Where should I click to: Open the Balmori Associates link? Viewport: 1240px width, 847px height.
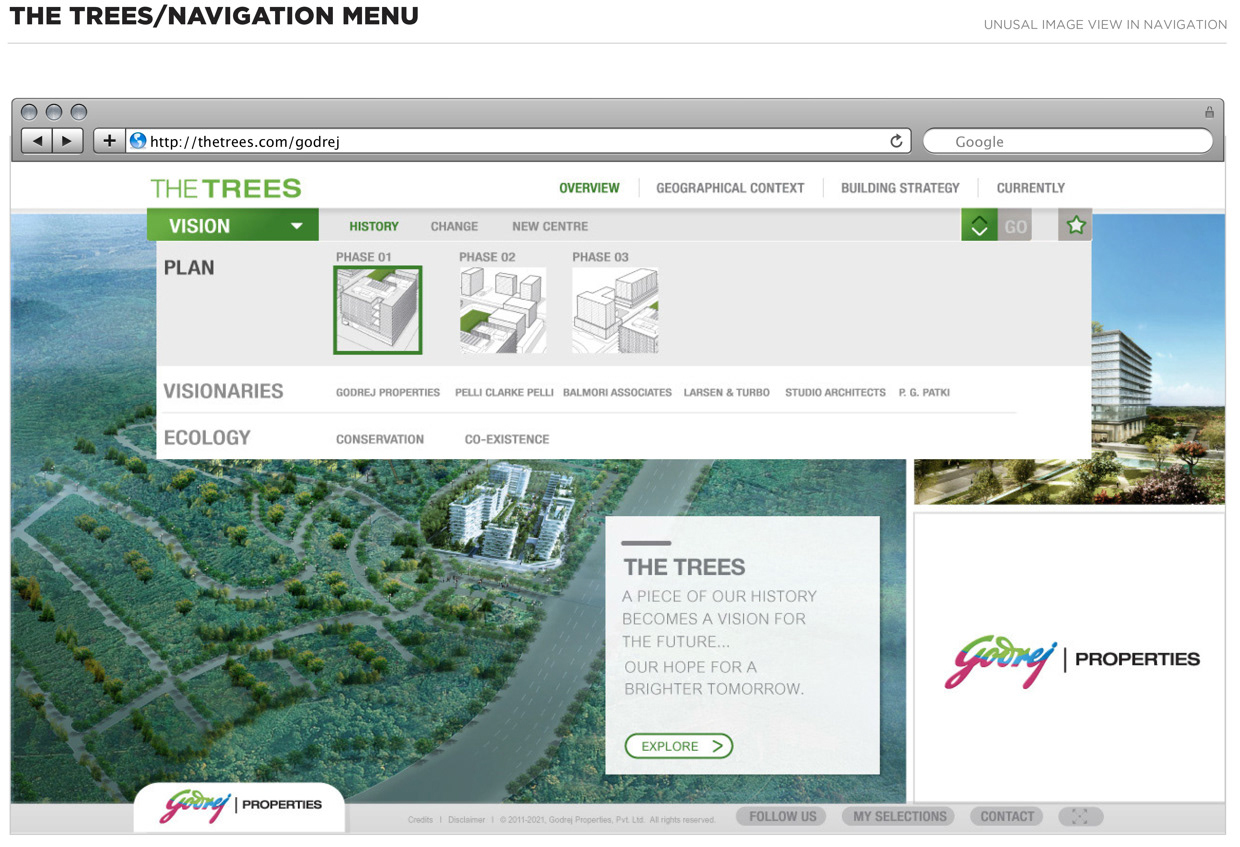pyautogui.click(x=617, y=393)
